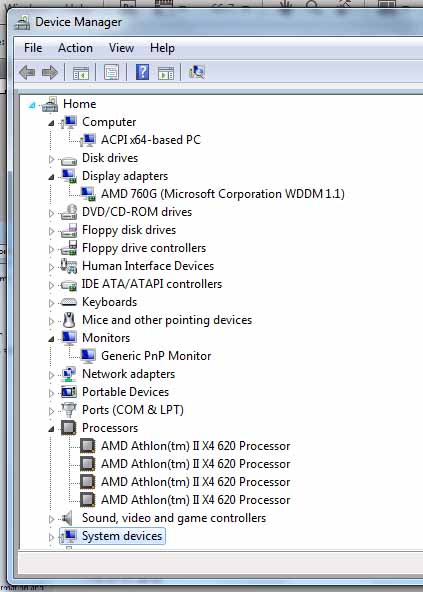The width and height of the screenshot is (423, 592).
Task: Click the Forward arrow toolbar icon
Action: pyautogui.click(x=50, y=72)
